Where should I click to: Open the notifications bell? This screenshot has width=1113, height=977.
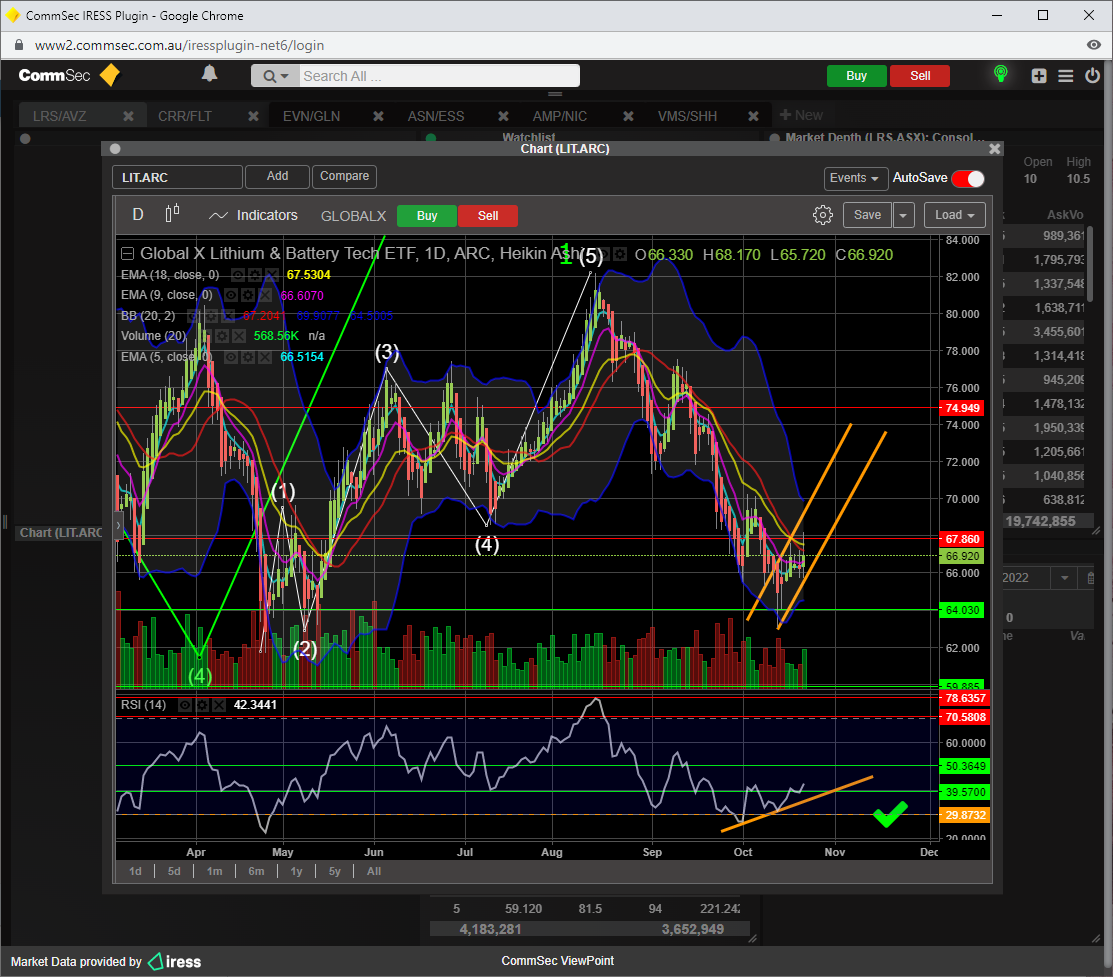(x=209, y=74)
